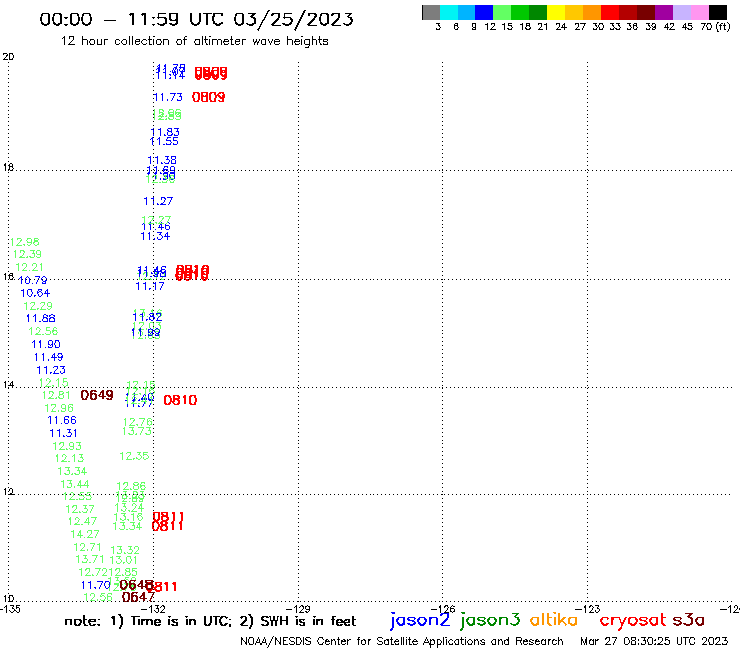Screen dimensions: 740x650
Task: Click the blue wave height value 11.31
Action: coord(63,433)
